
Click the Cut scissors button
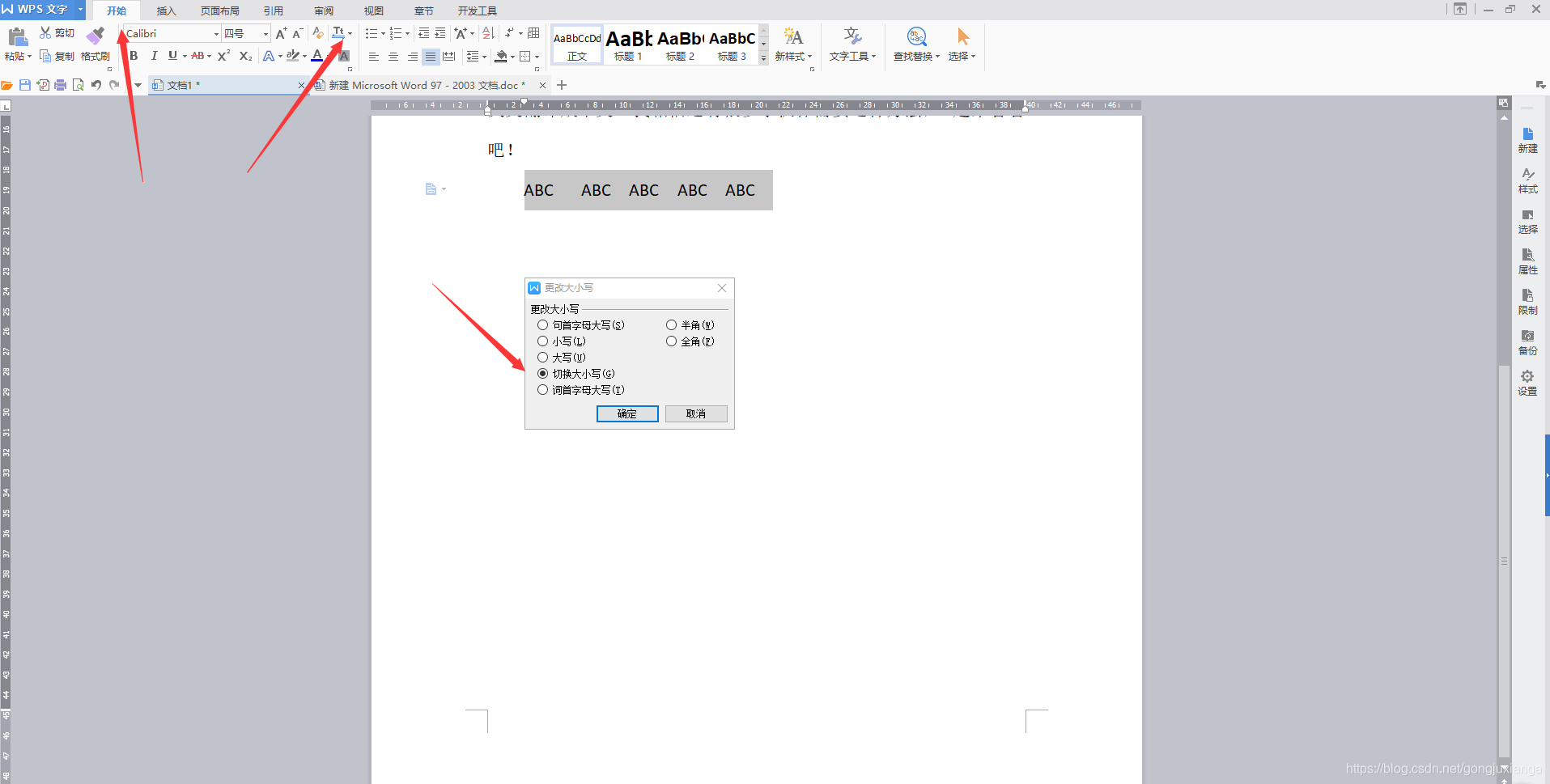56,33
